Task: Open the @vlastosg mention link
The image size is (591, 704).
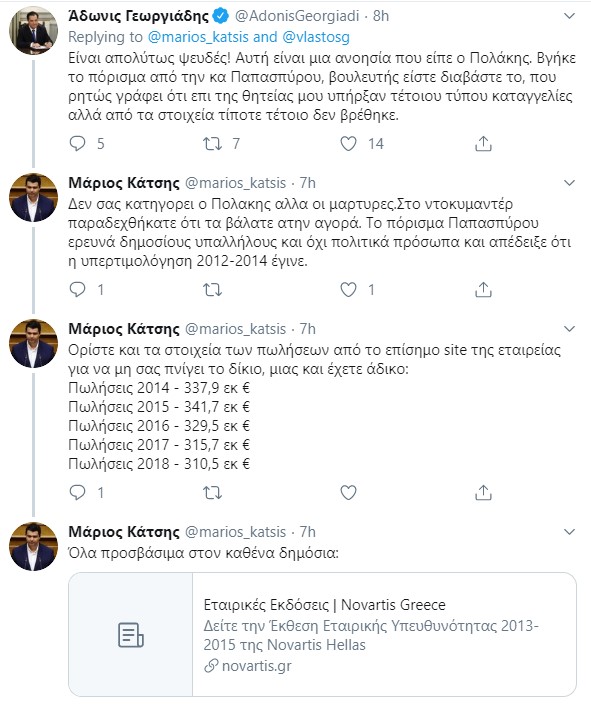Action: (316, 37)
